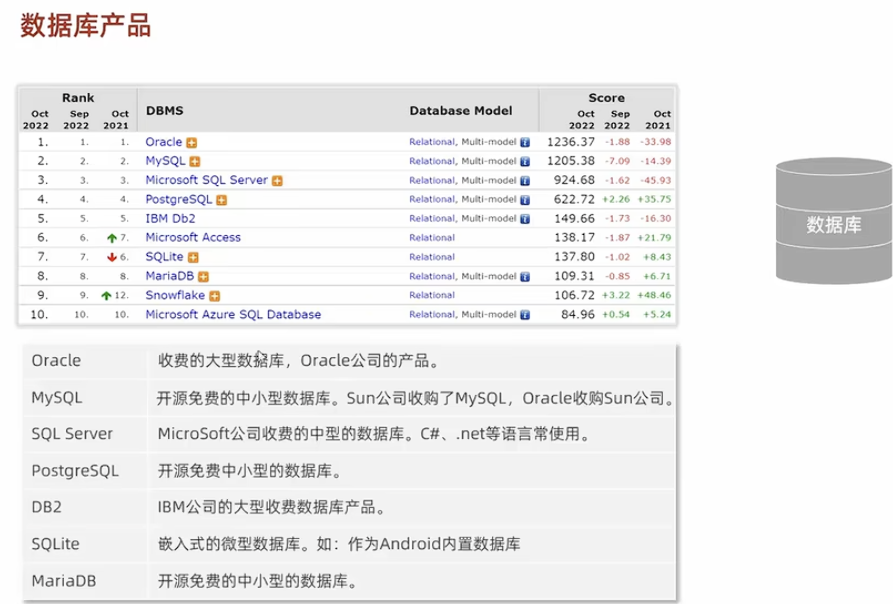
Task: Open the Microsoft Azure SQL Database link
Action: pyautogui.click(x=233, y=314)
